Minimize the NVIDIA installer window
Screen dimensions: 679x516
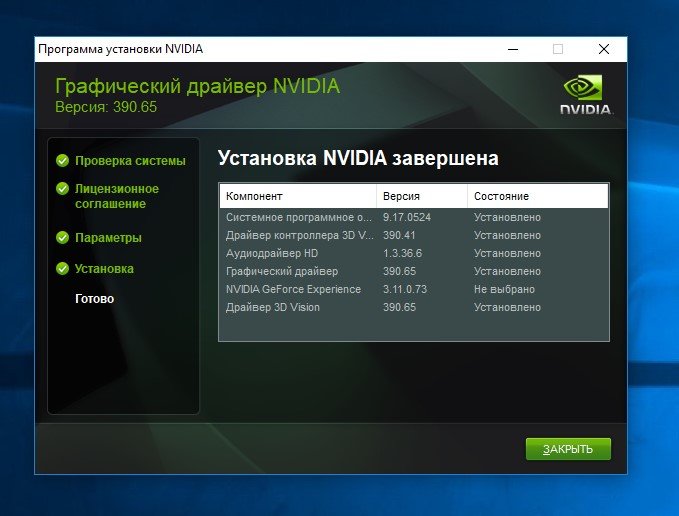(x=513, y=49)
